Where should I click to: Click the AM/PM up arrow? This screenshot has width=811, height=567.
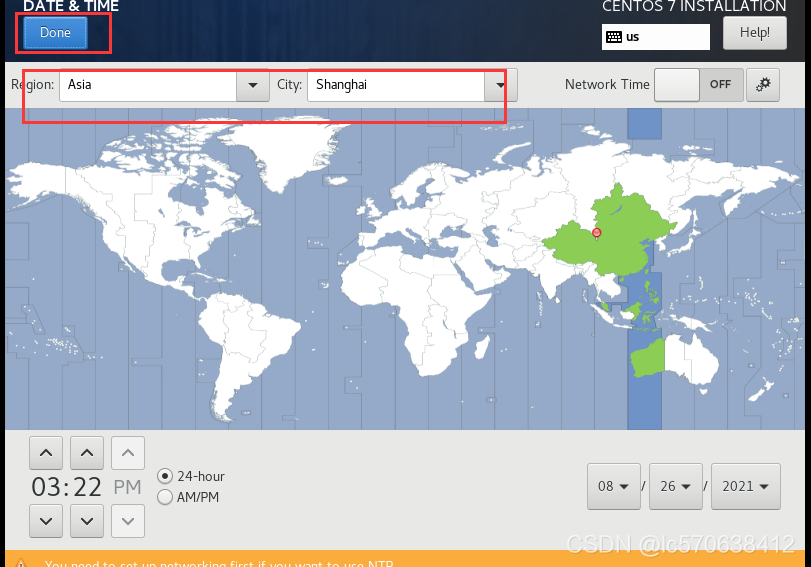[x=128, y=453]
